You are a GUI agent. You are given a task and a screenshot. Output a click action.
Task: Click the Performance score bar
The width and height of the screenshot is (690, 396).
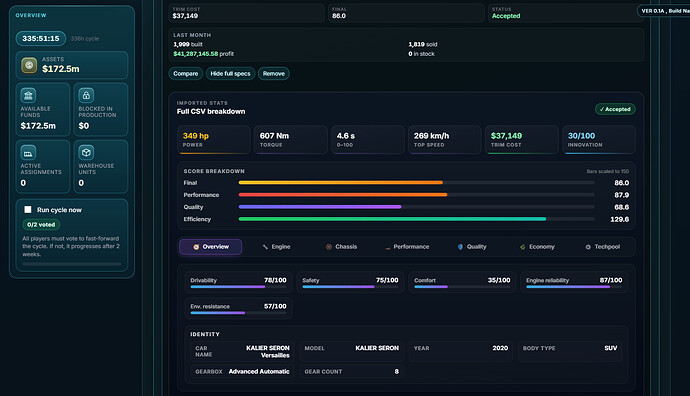point(416,195)
